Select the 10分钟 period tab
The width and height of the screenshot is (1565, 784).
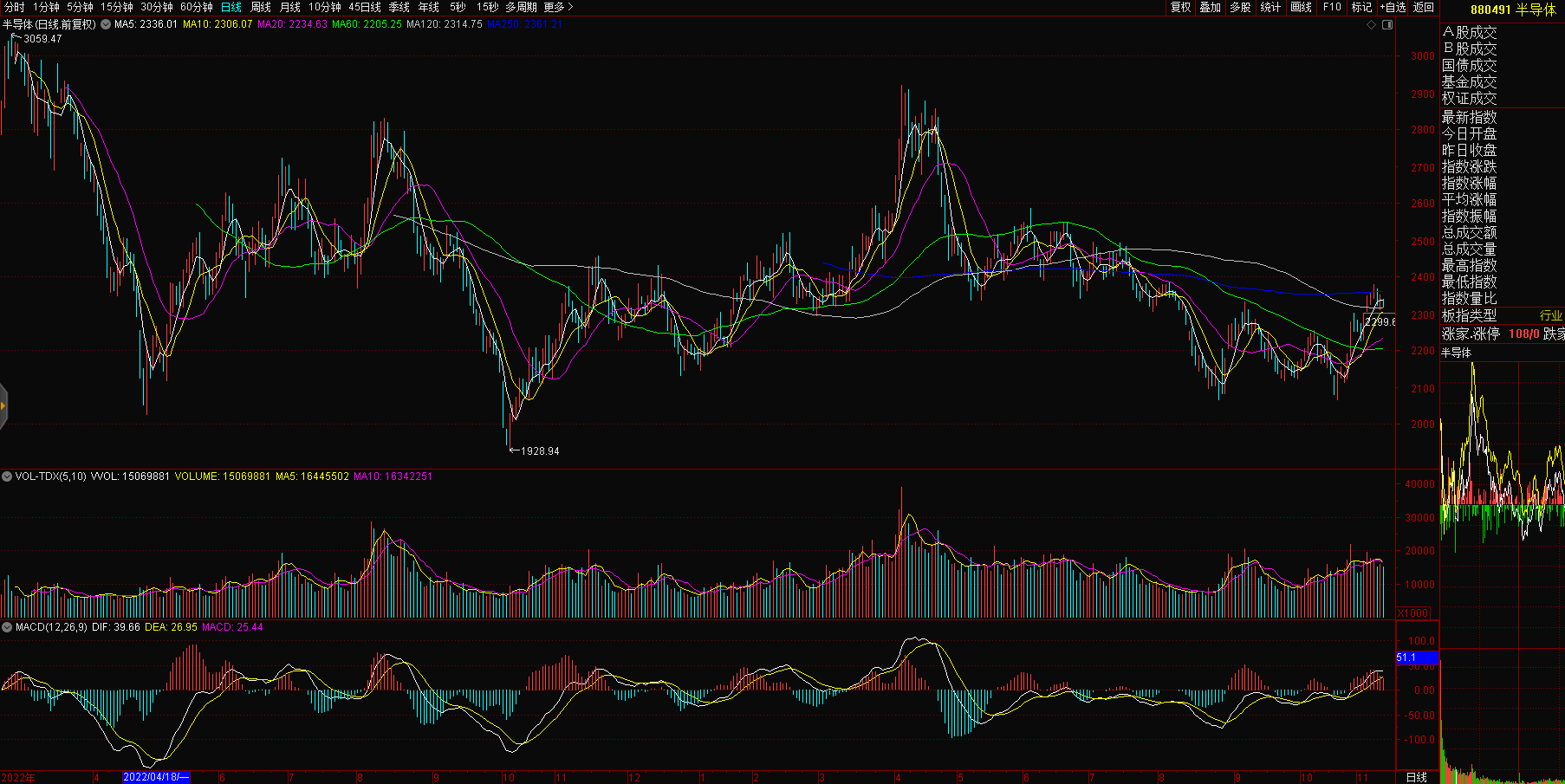[x=325, y=7]
